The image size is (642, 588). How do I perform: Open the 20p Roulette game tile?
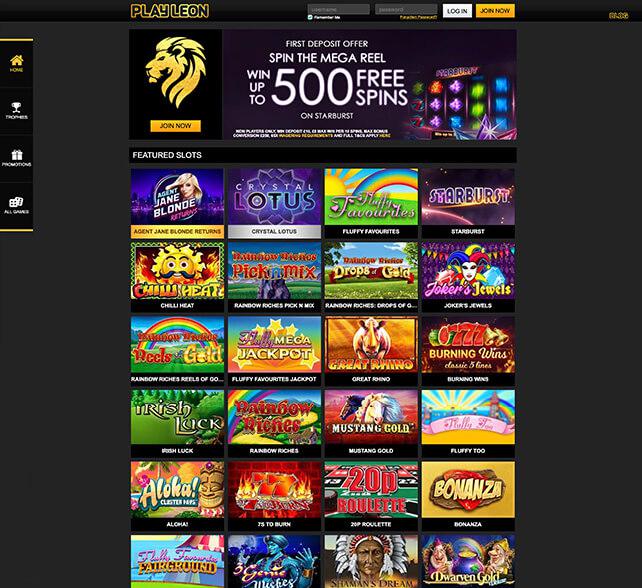coord(371,489)
